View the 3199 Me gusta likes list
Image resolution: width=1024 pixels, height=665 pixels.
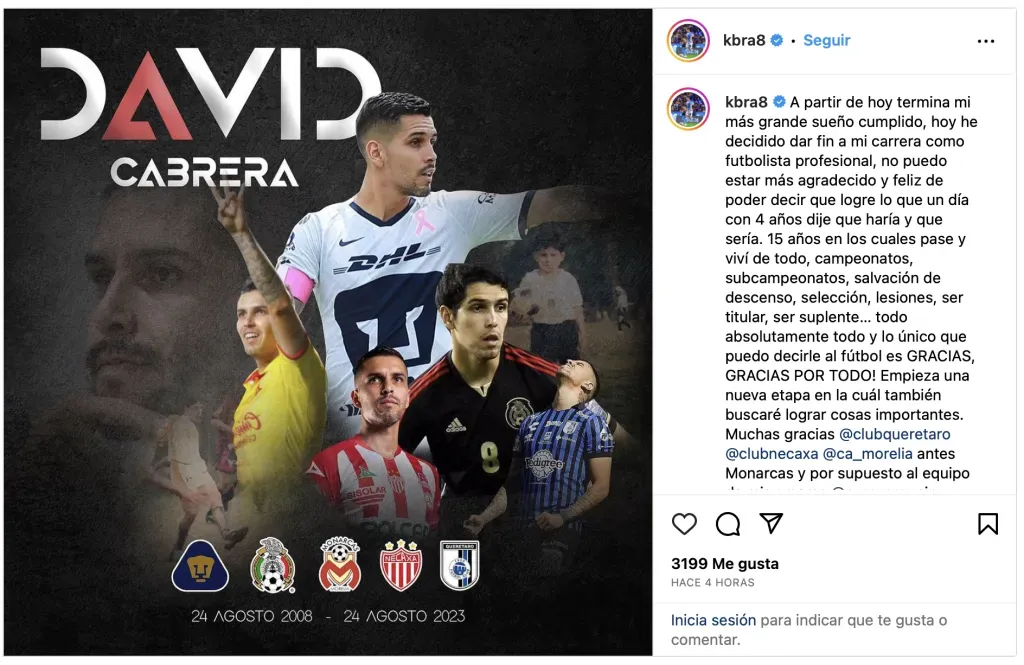pyautogui.click(x=725, y=564)
